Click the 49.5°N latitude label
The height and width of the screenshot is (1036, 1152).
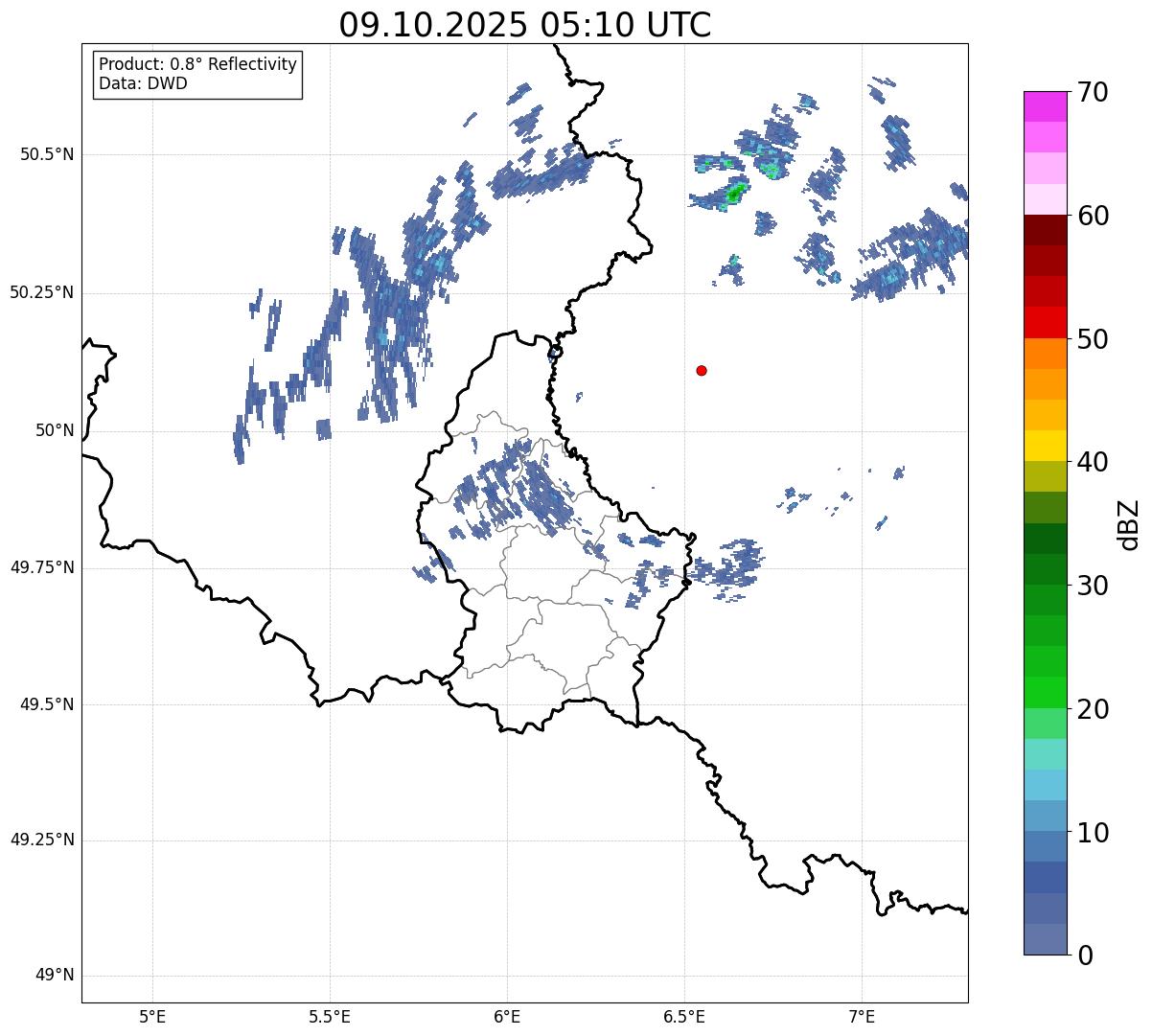point(46,704)
